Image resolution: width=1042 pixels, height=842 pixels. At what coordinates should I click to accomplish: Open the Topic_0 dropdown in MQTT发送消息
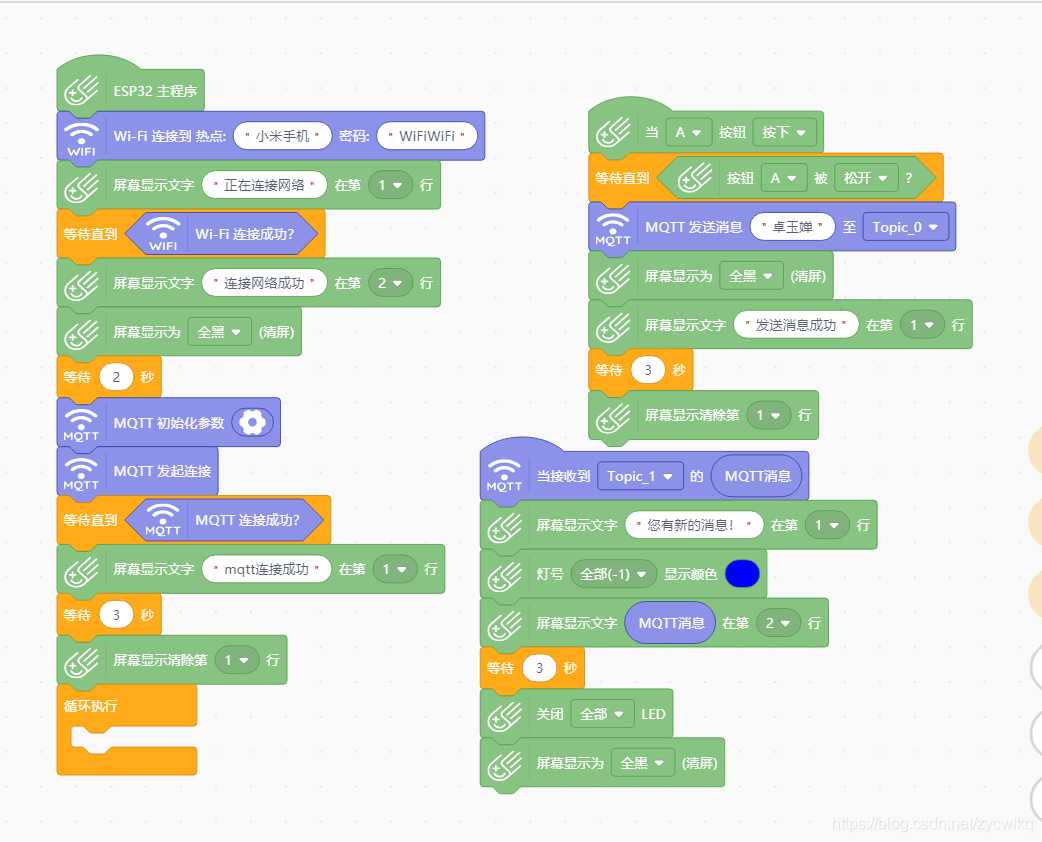[x=905, y=226]
